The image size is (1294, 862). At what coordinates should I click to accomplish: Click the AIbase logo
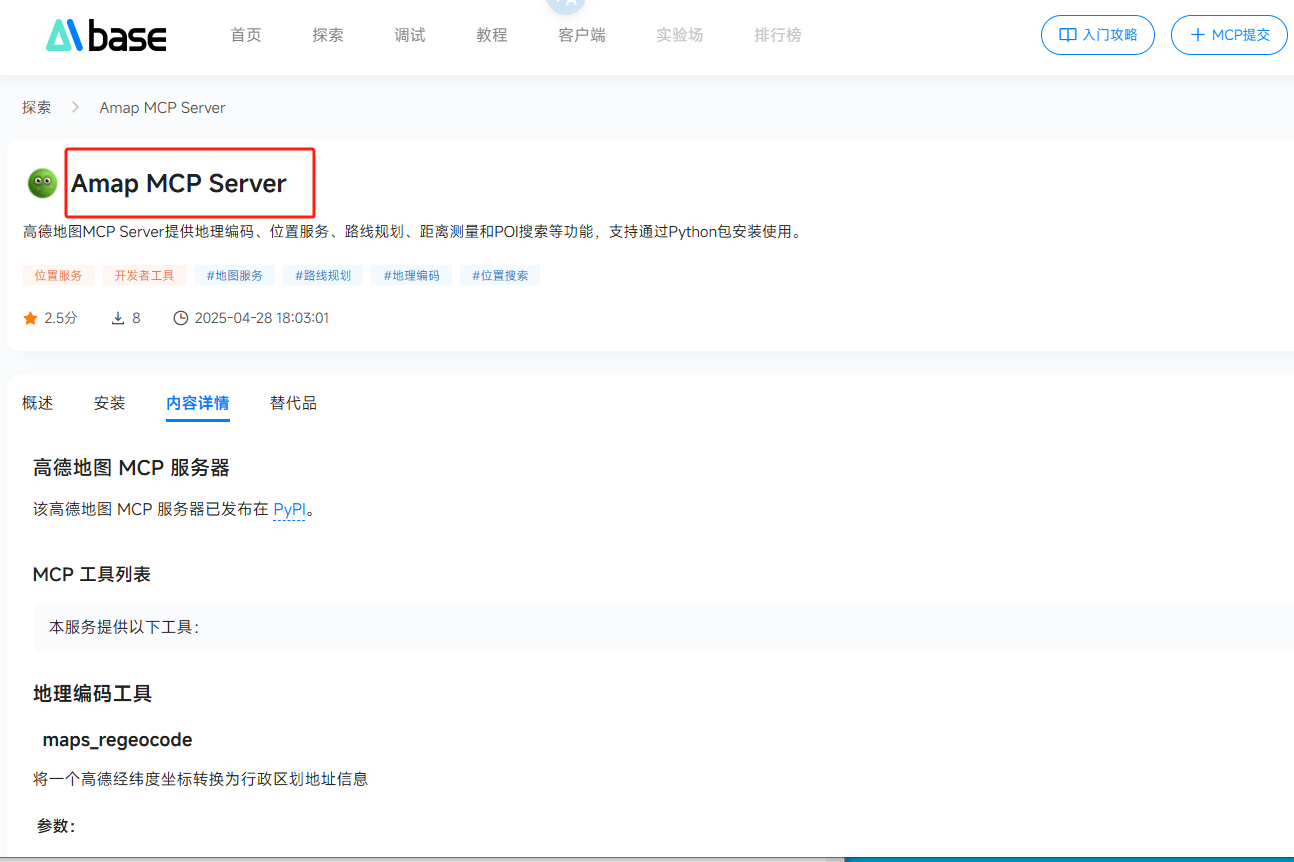pos(106,36)
